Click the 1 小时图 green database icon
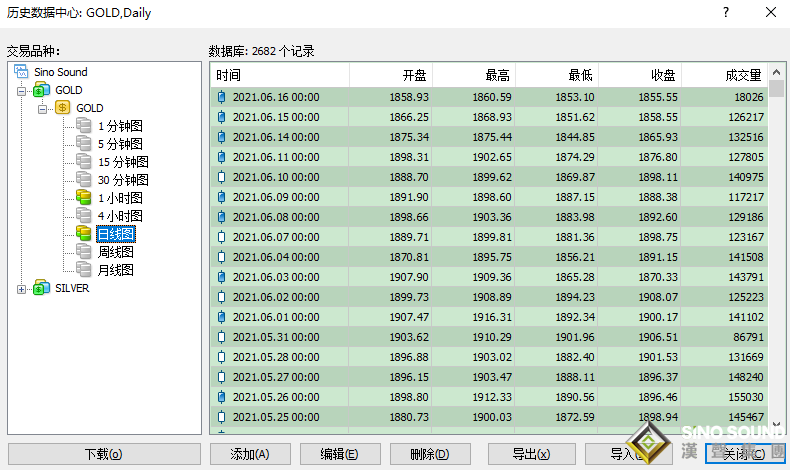The image size is (790, 470). [84, 197]
